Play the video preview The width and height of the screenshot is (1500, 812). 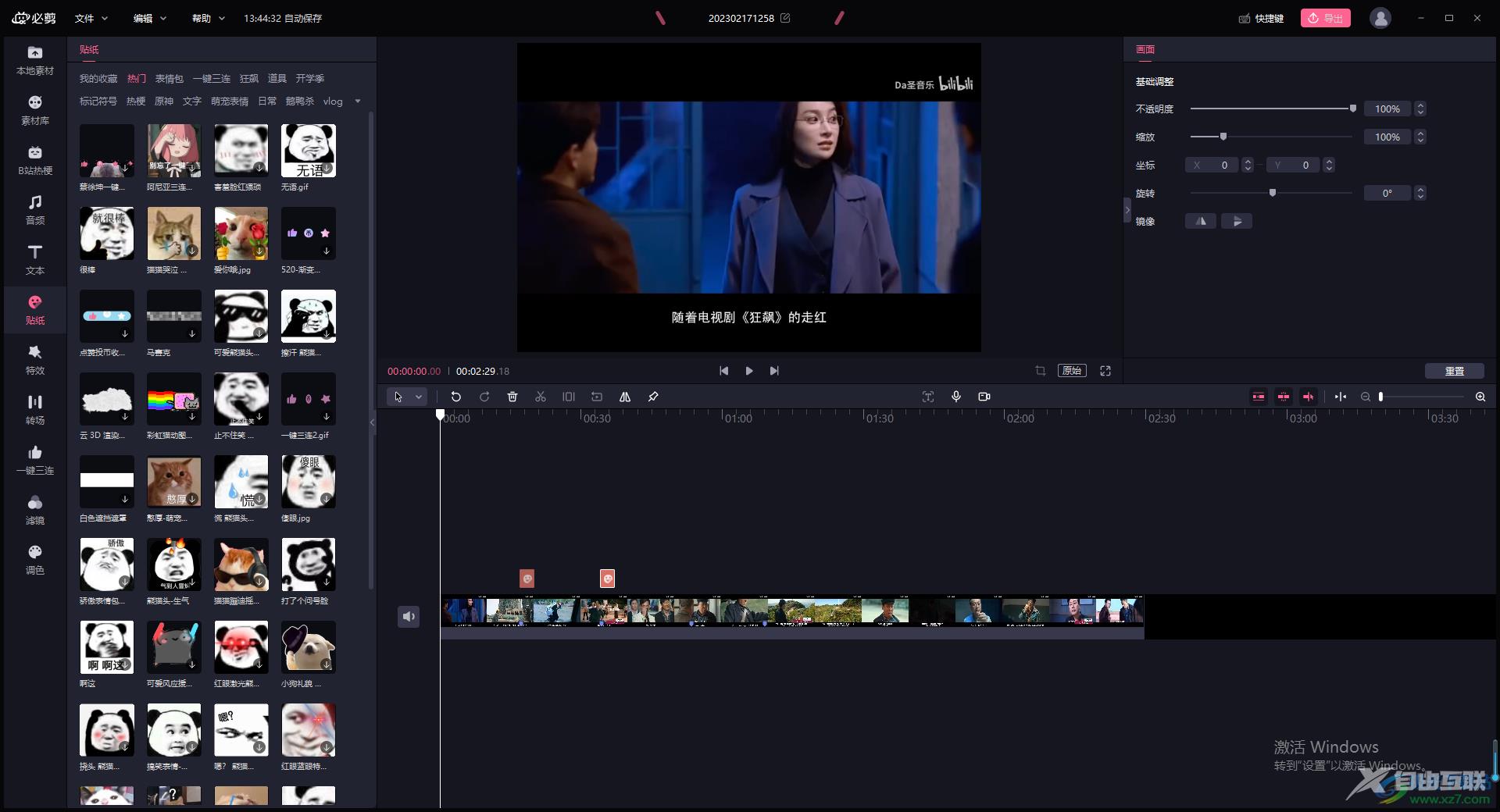coord(749,371)
